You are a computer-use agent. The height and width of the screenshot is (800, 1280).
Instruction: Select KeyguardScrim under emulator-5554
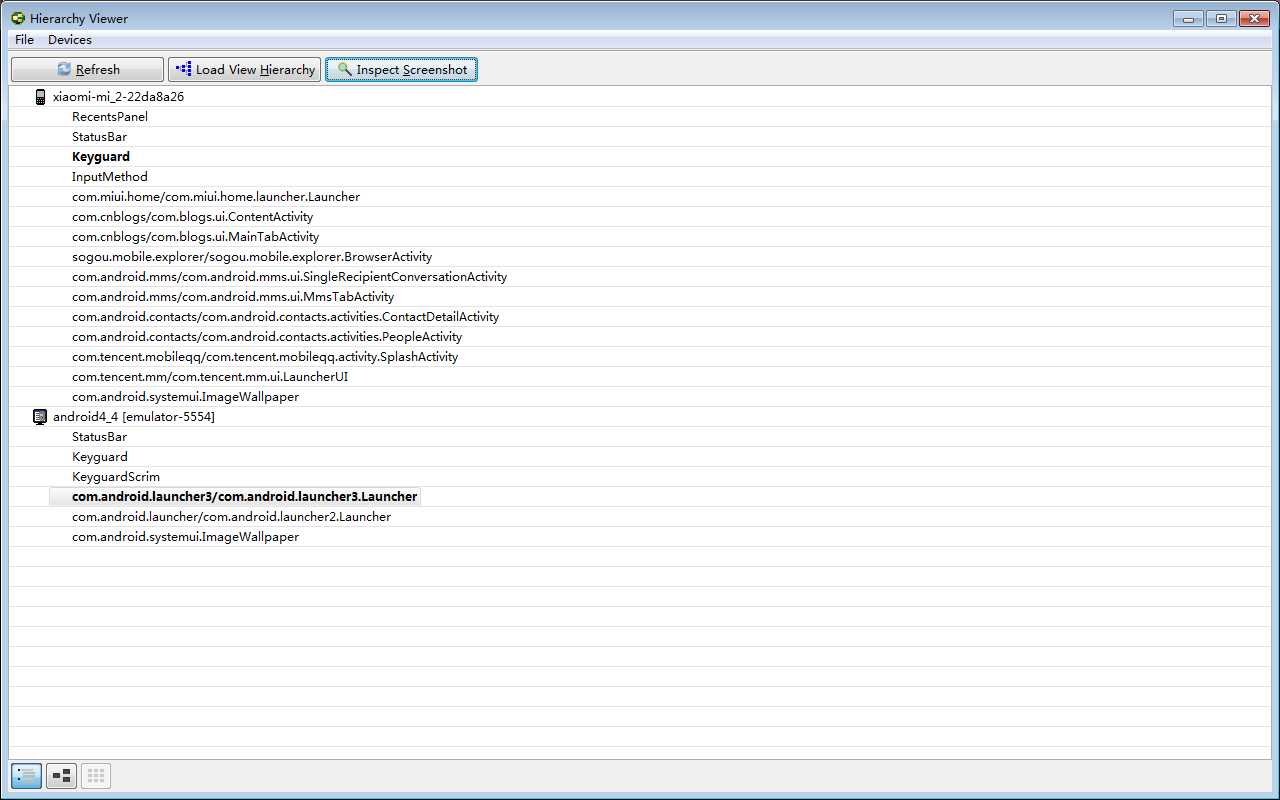(116, 477)
